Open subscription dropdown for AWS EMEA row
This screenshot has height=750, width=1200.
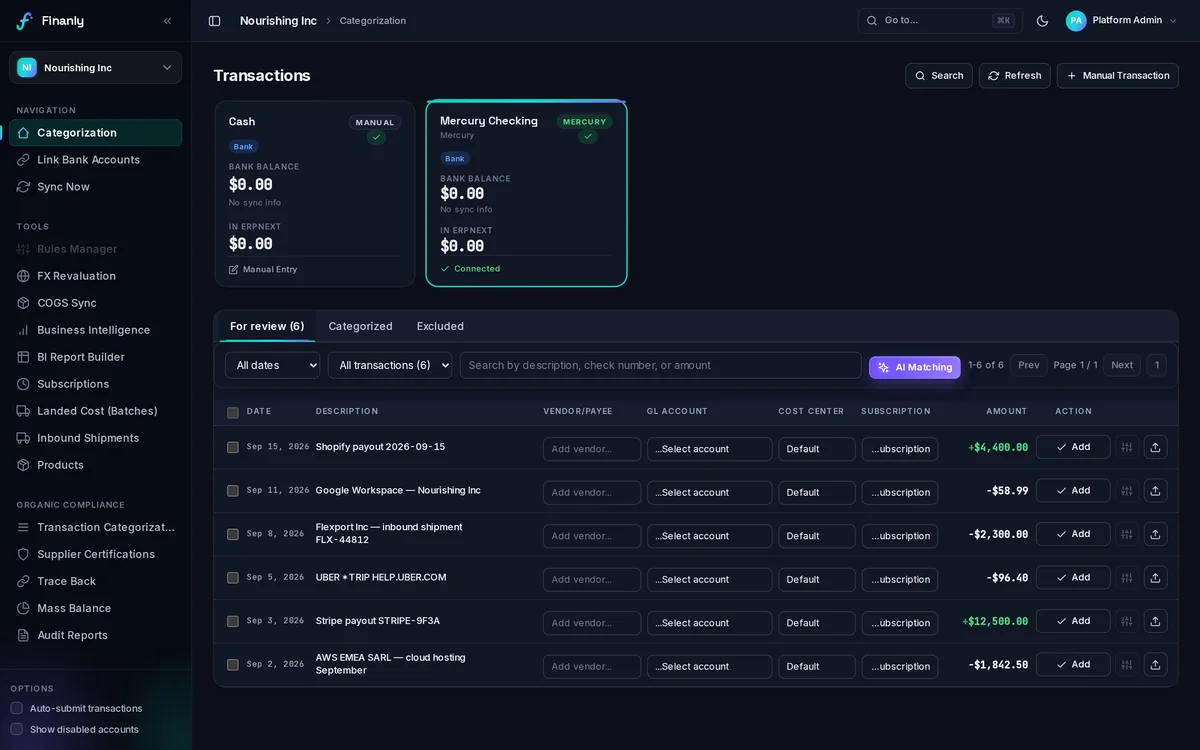(x=900, y=666)
